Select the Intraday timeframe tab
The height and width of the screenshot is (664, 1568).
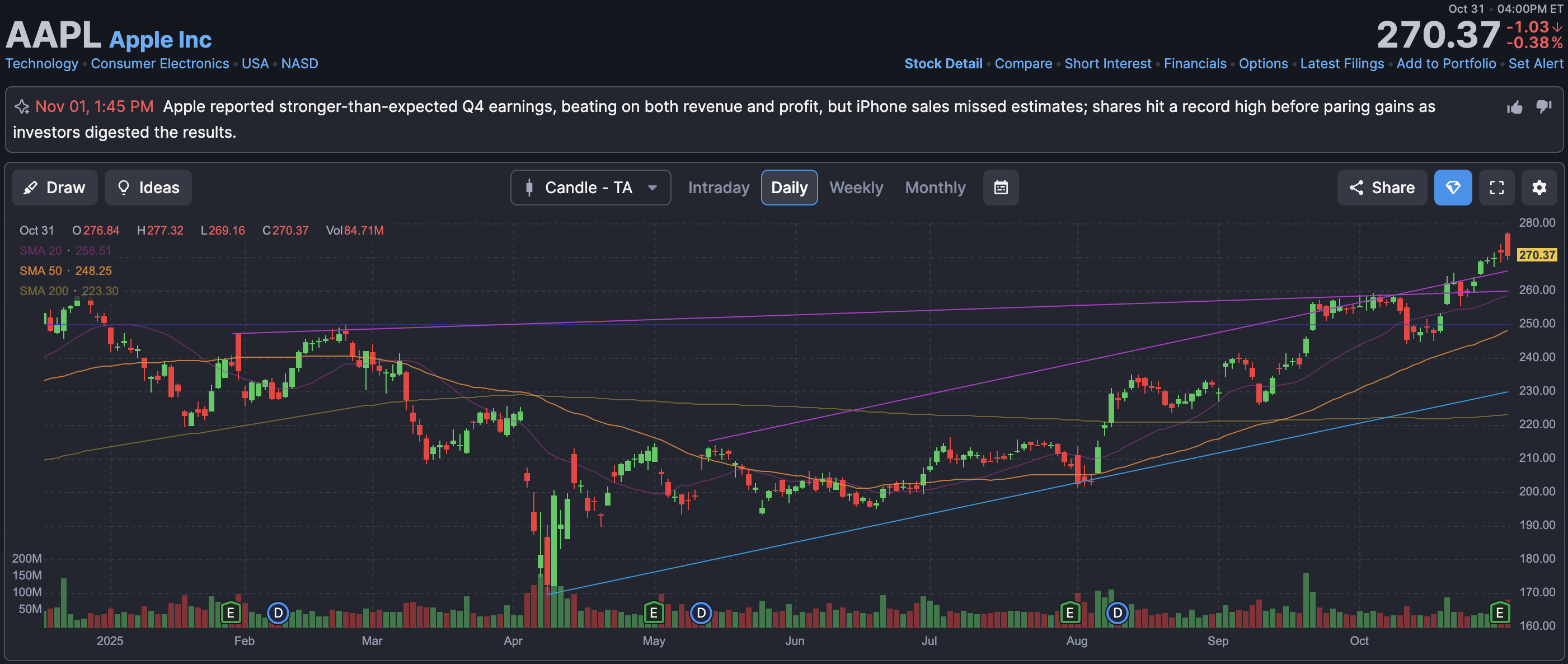click(719, 188)
